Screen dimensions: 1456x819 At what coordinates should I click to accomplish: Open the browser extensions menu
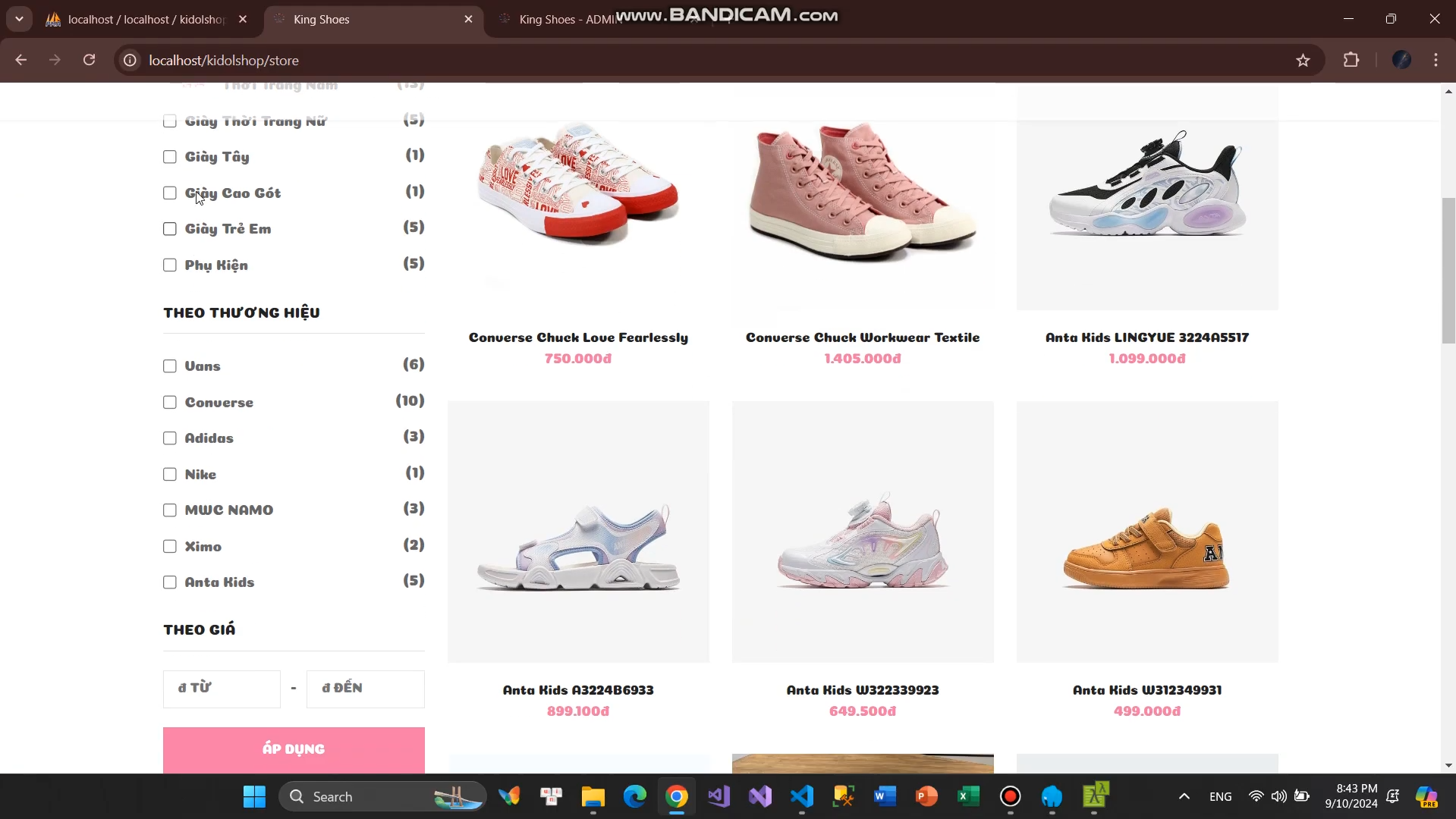coord(1351,60)
